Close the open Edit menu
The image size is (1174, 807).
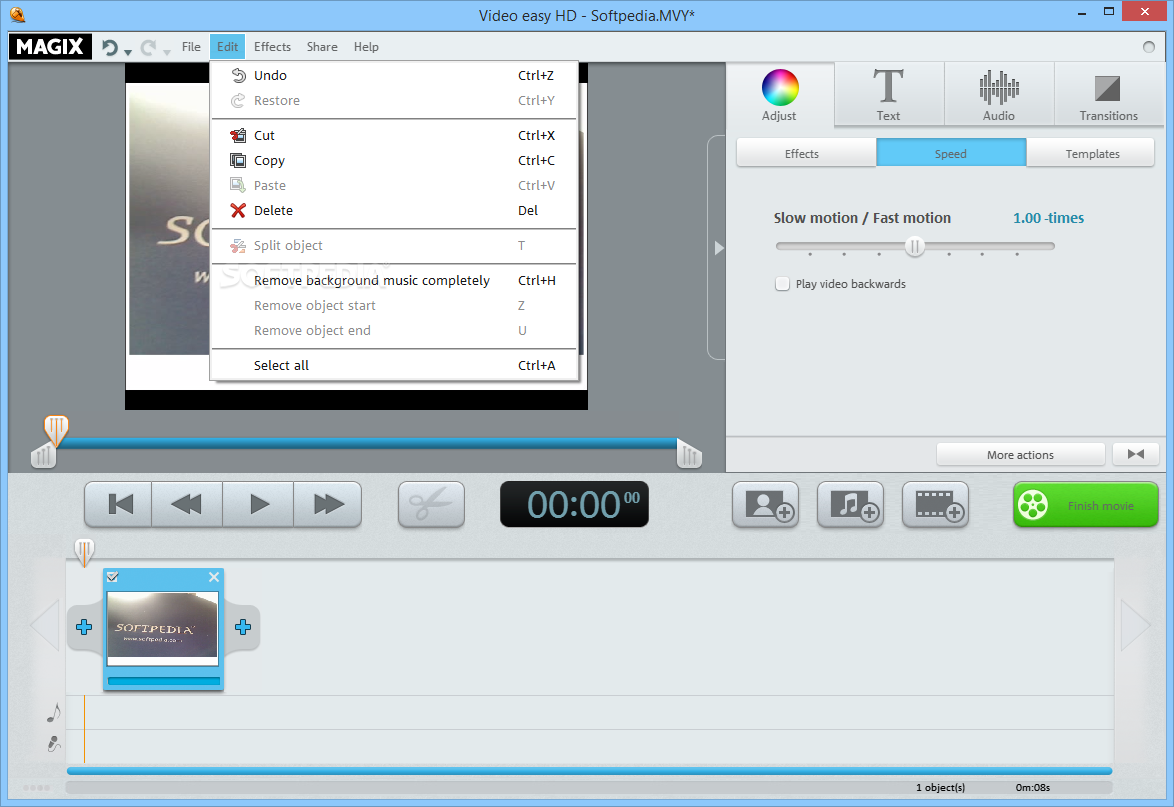point(228,46)
